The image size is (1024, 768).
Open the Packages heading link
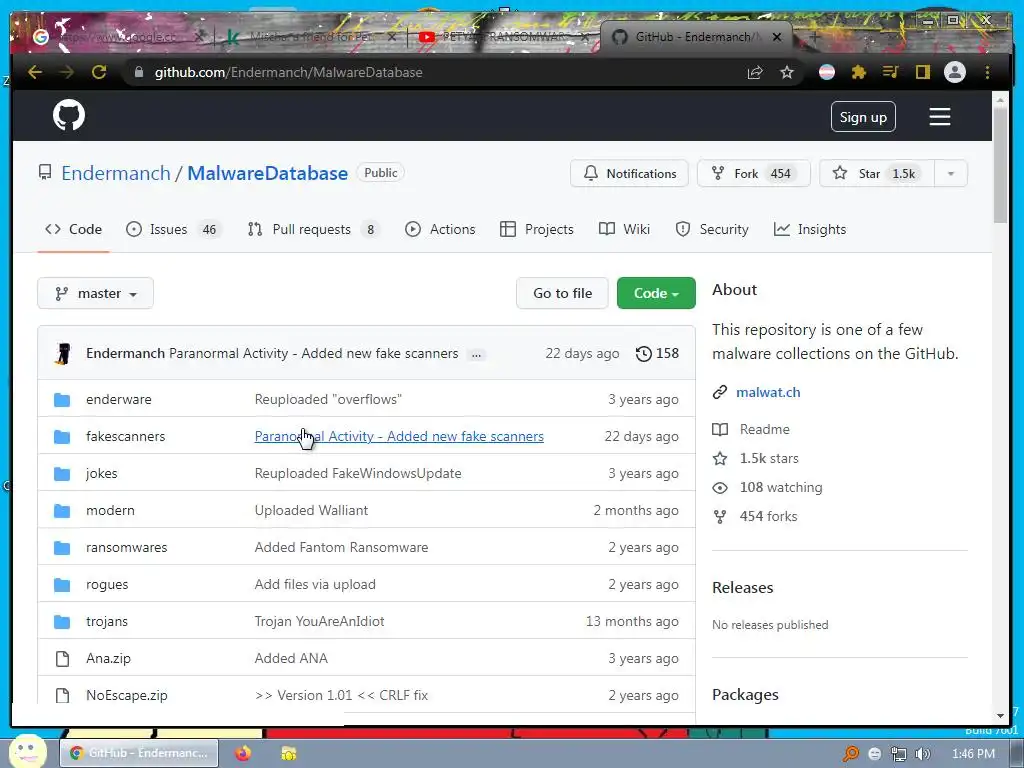745,695
